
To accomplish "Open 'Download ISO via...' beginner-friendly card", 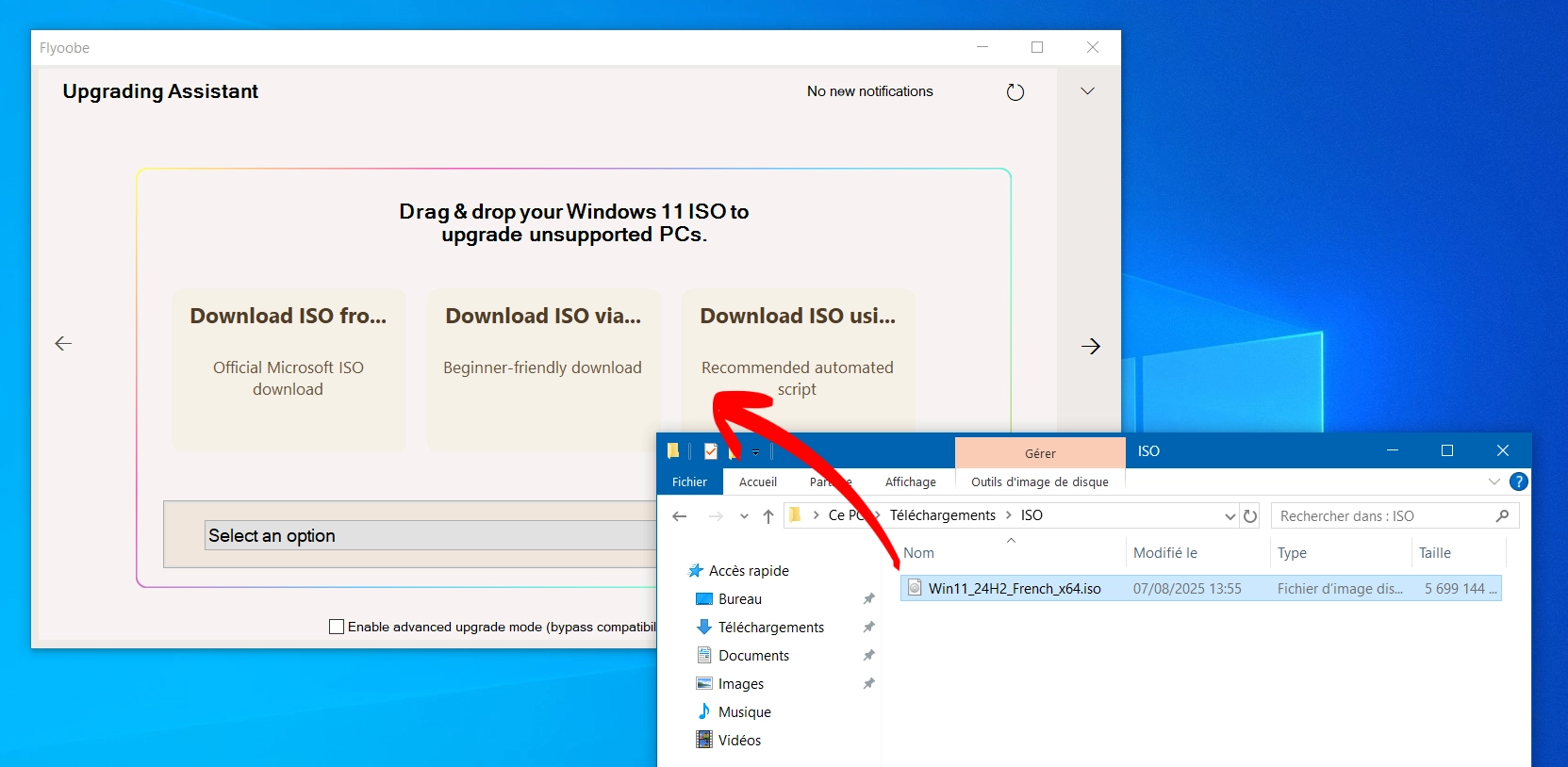I will pos(543,369).
